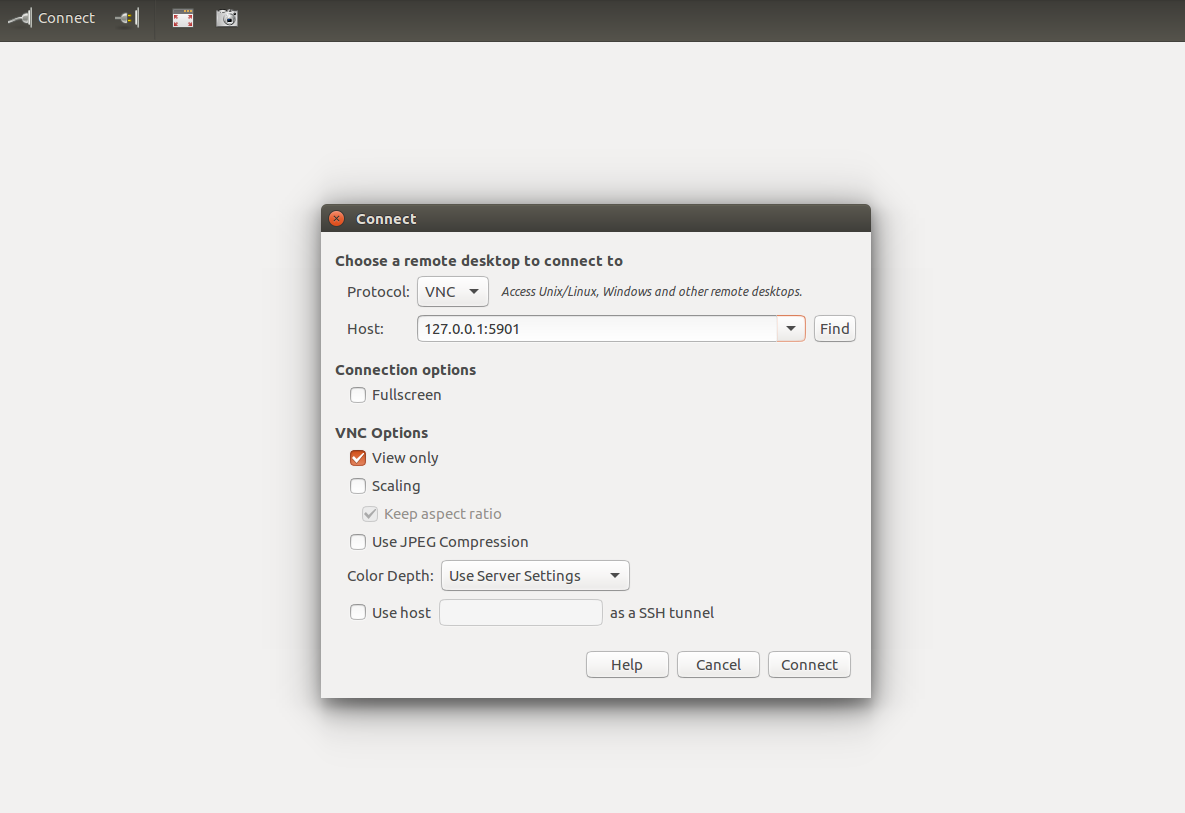Click the Host address input field

(x=597, y=329)
